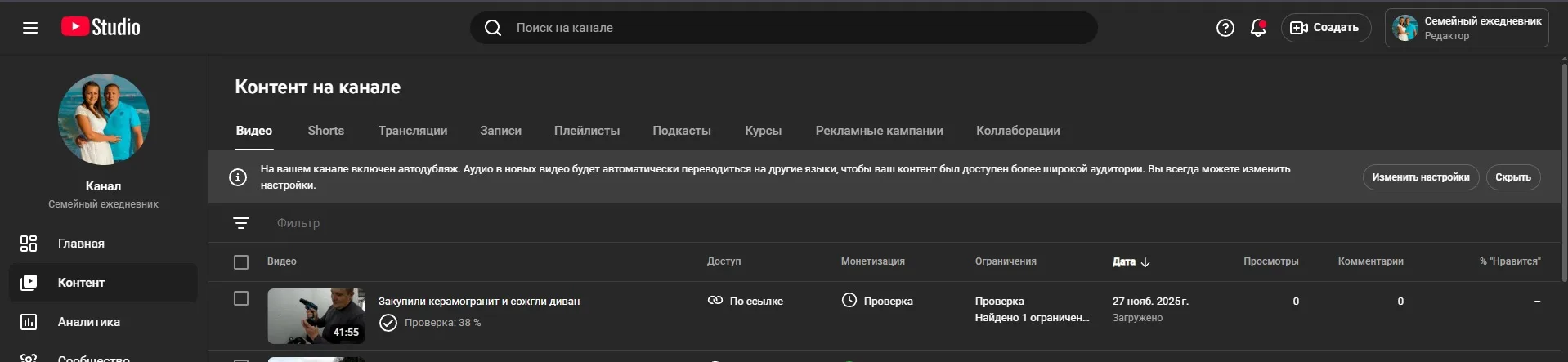Open the notifications bell

click(1258, 28)
